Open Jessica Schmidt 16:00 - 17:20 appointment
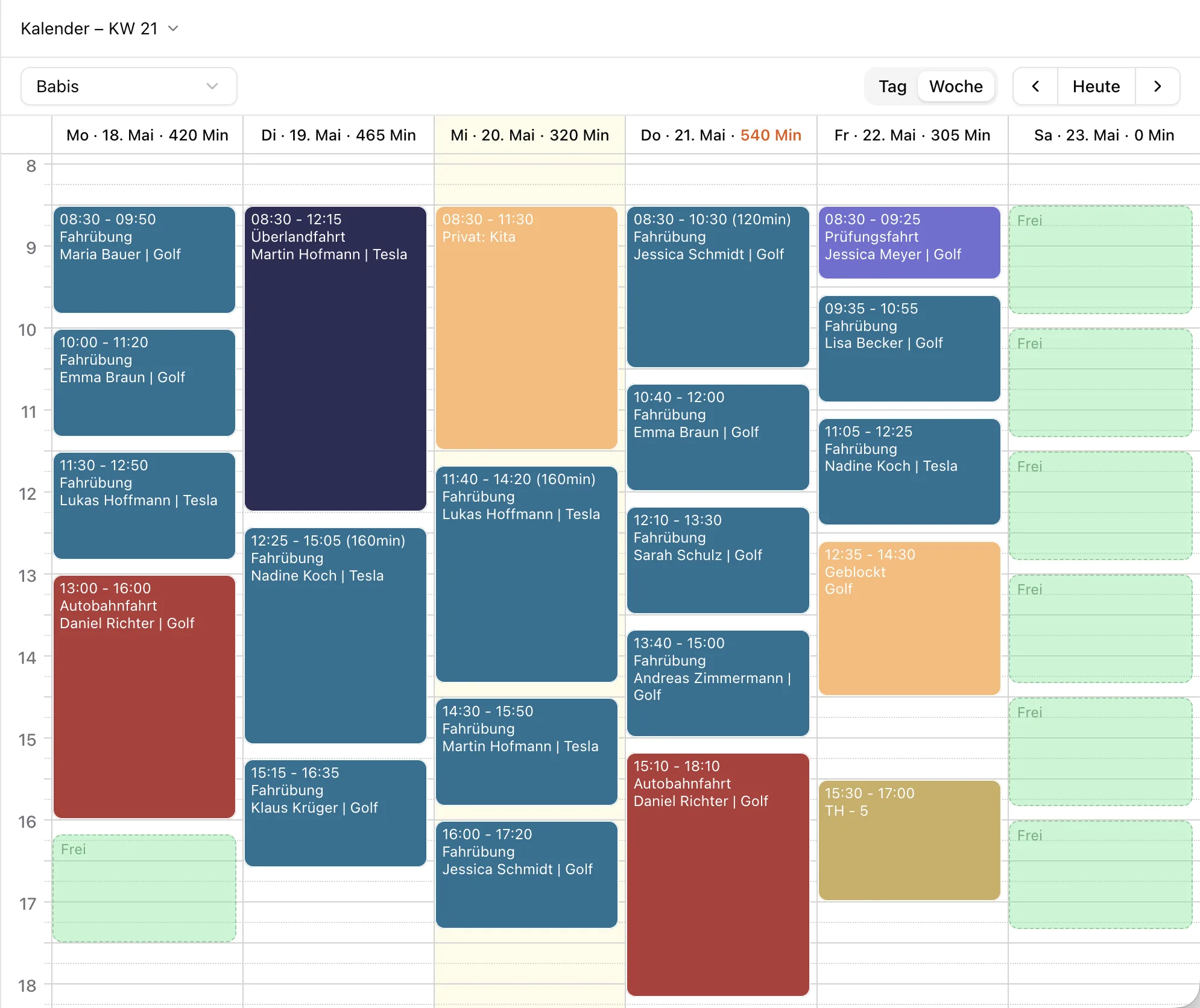Viewport: 1200px width, 1008px height. [x=526, y=875]
